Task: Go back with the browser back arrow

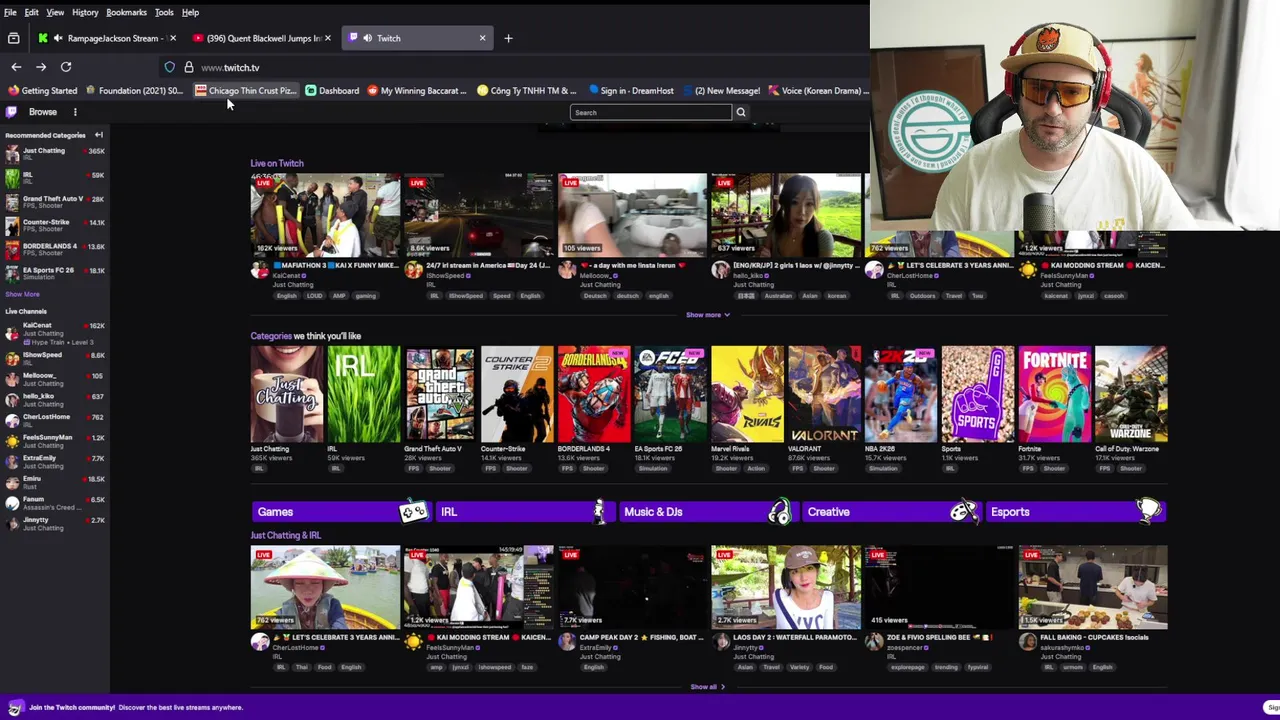Action: [16, 67]
